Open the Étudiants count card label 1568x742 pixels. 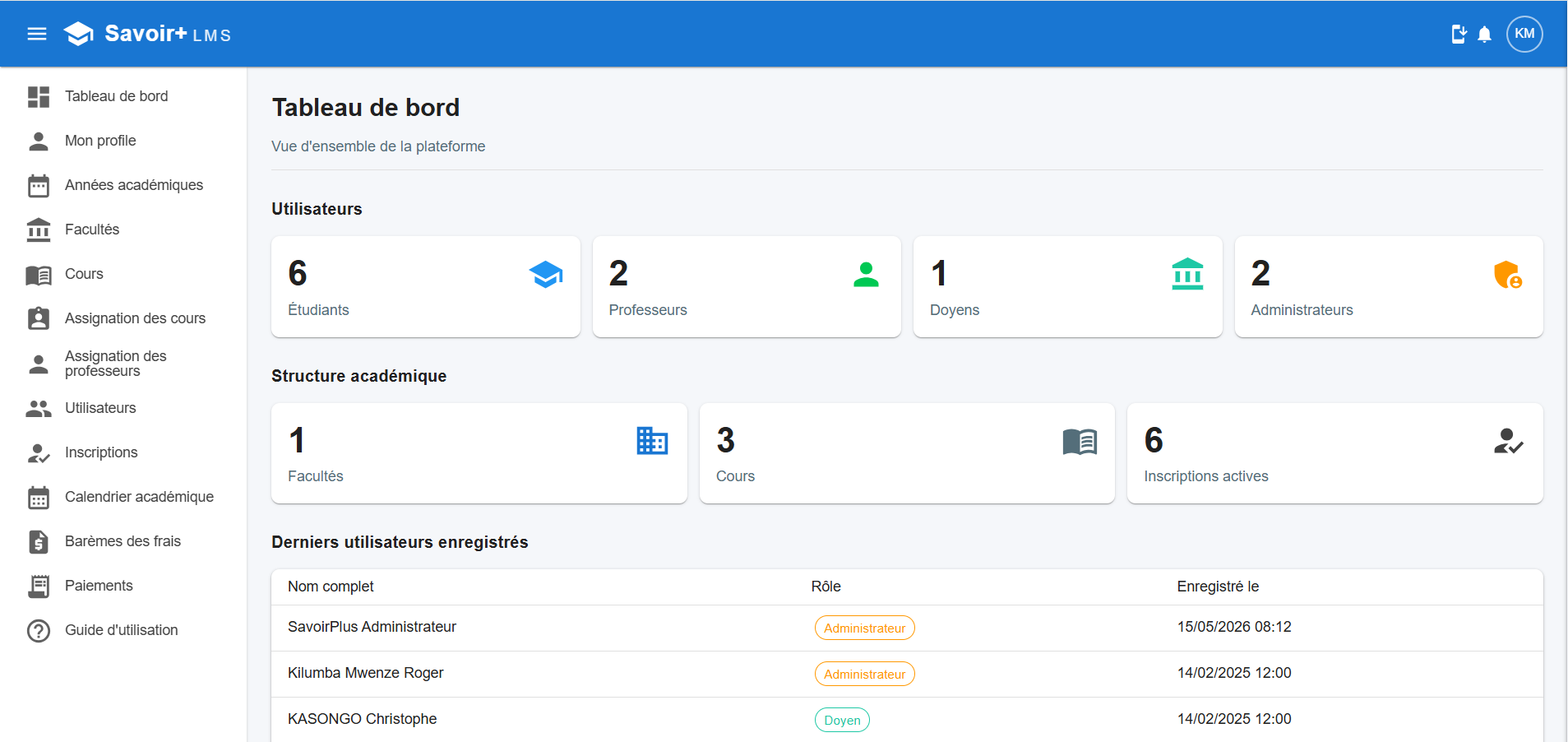(x=318, y=310)
